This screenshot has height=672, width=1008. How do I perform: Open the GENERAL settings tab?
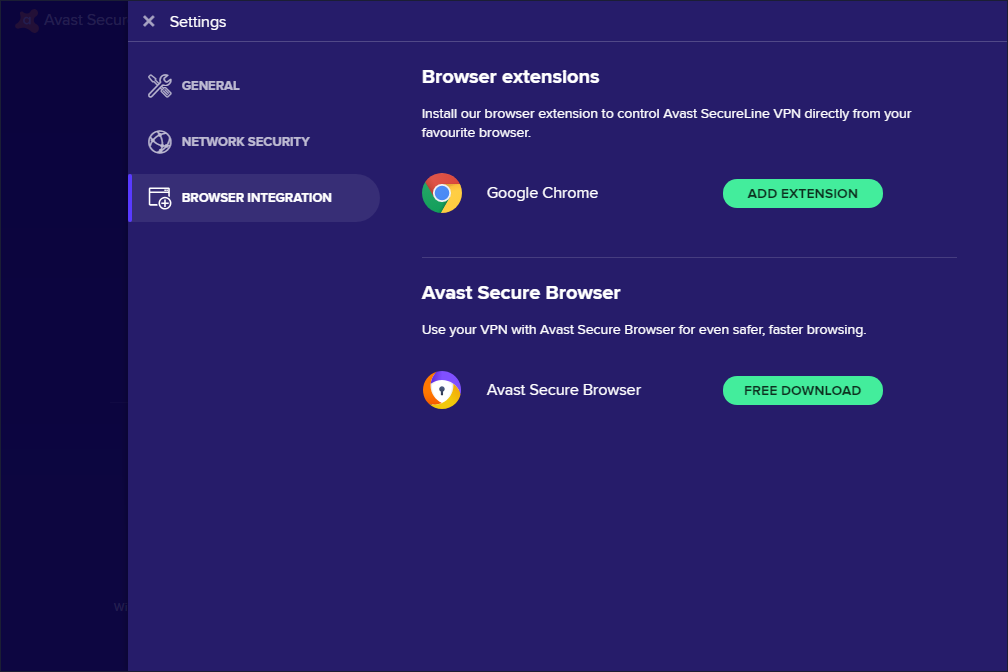[x=210, y=86]
